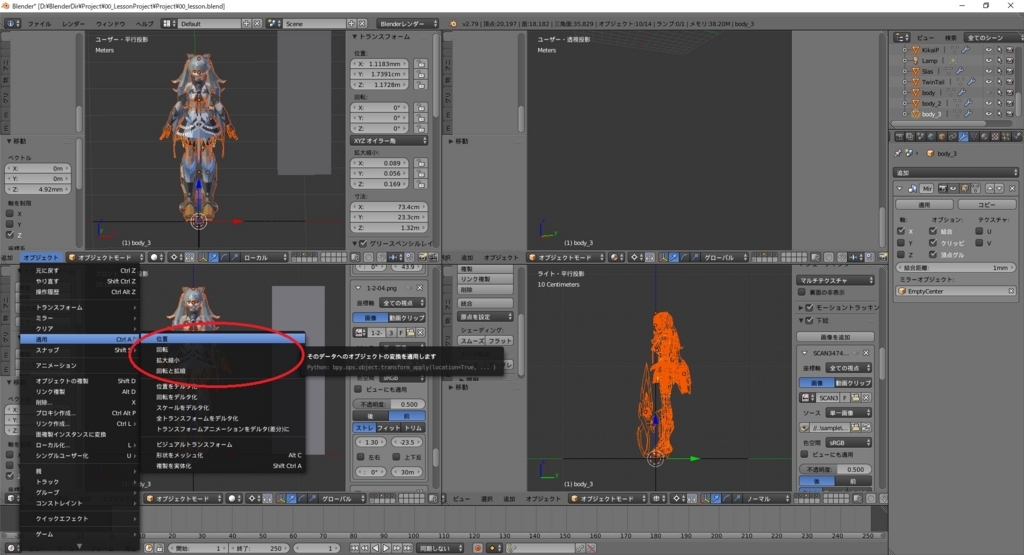Expand the モーショントラッキング panel
This screenshot has height=555, width=1024.
(x=801, y=308)
